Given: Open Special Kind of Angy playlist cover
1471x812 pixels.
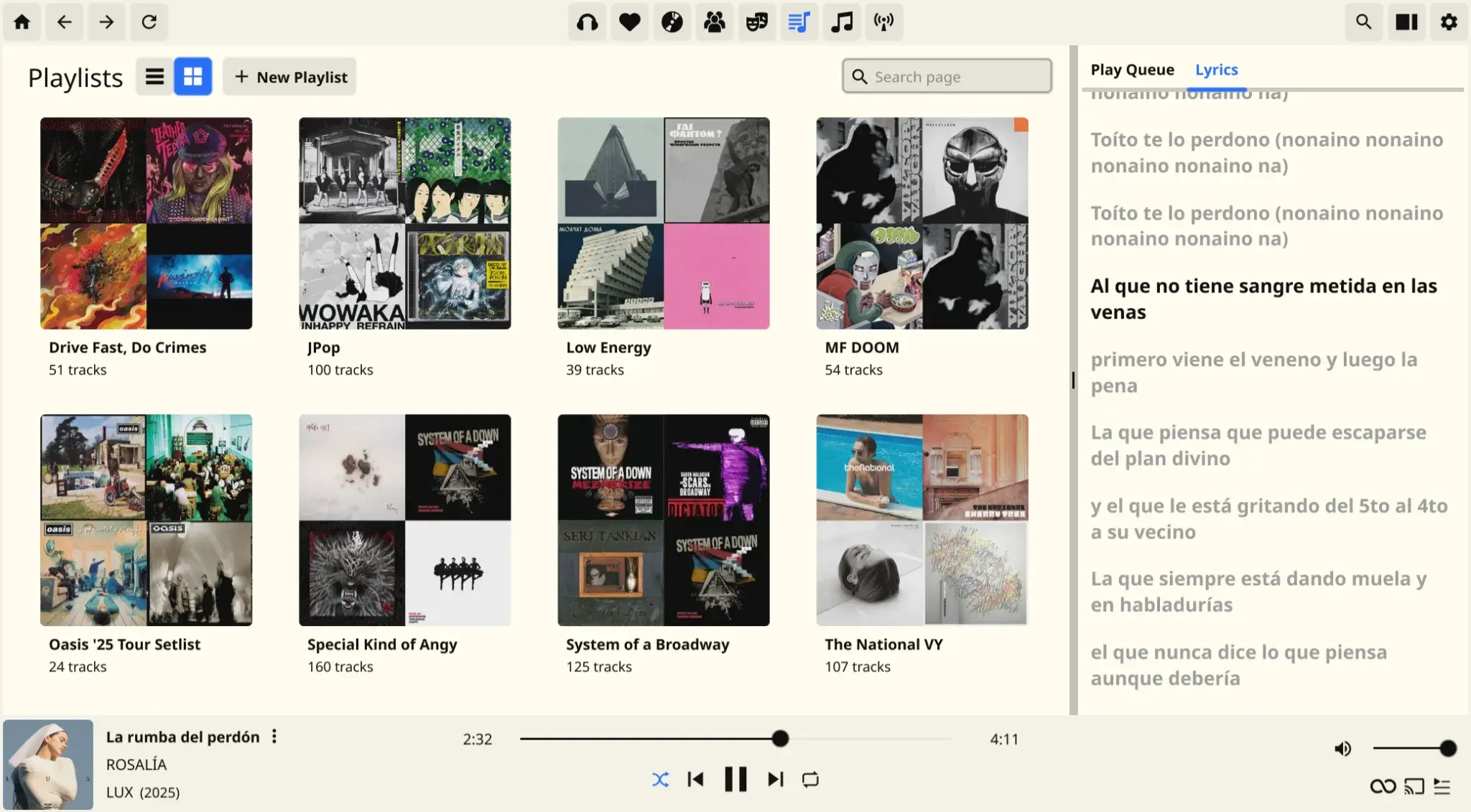Looking at the screenshot, I should [405, 520].
